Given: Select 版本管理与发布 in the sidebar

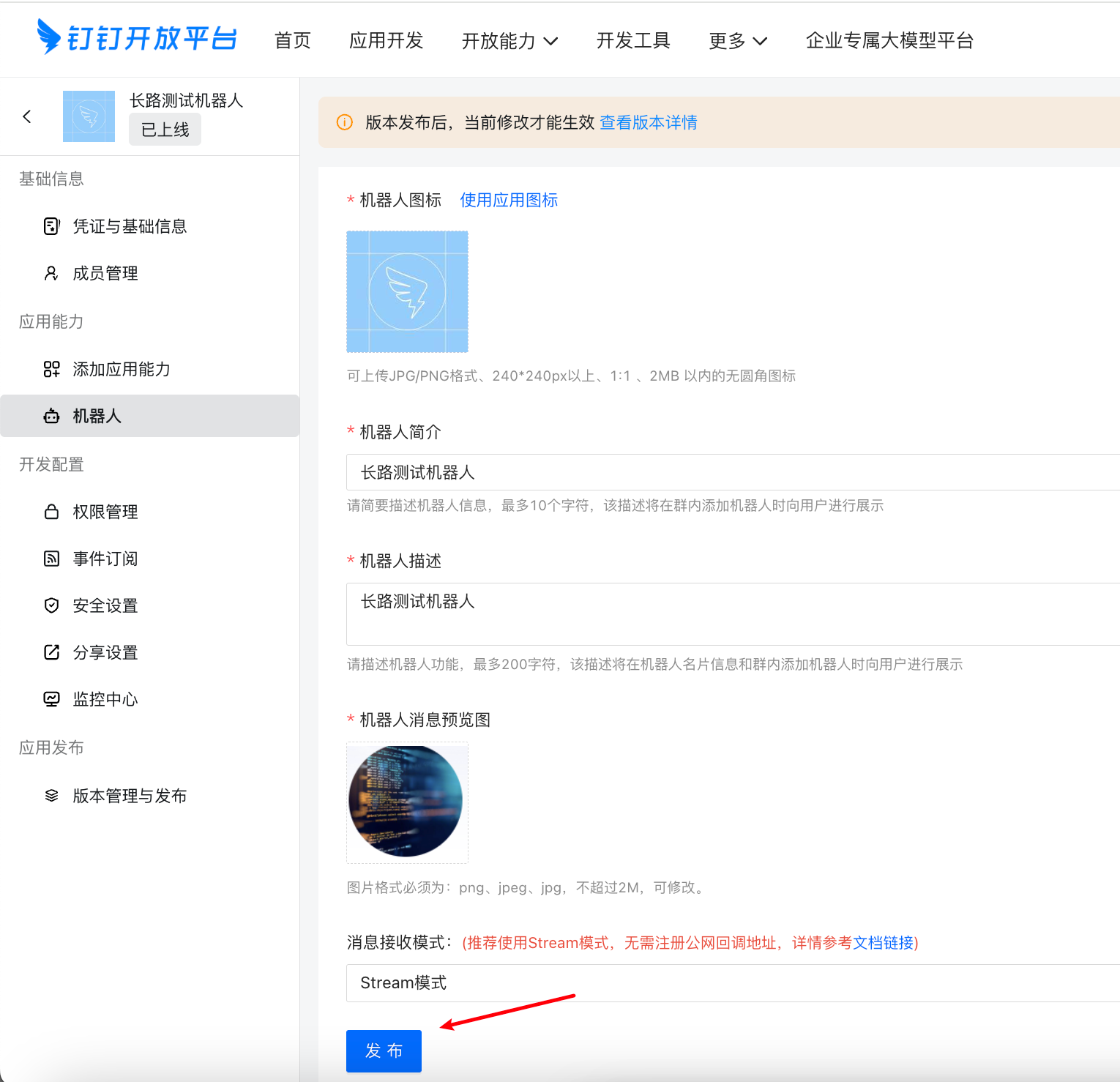Looking at the screenshot, I should click(150, 796).
